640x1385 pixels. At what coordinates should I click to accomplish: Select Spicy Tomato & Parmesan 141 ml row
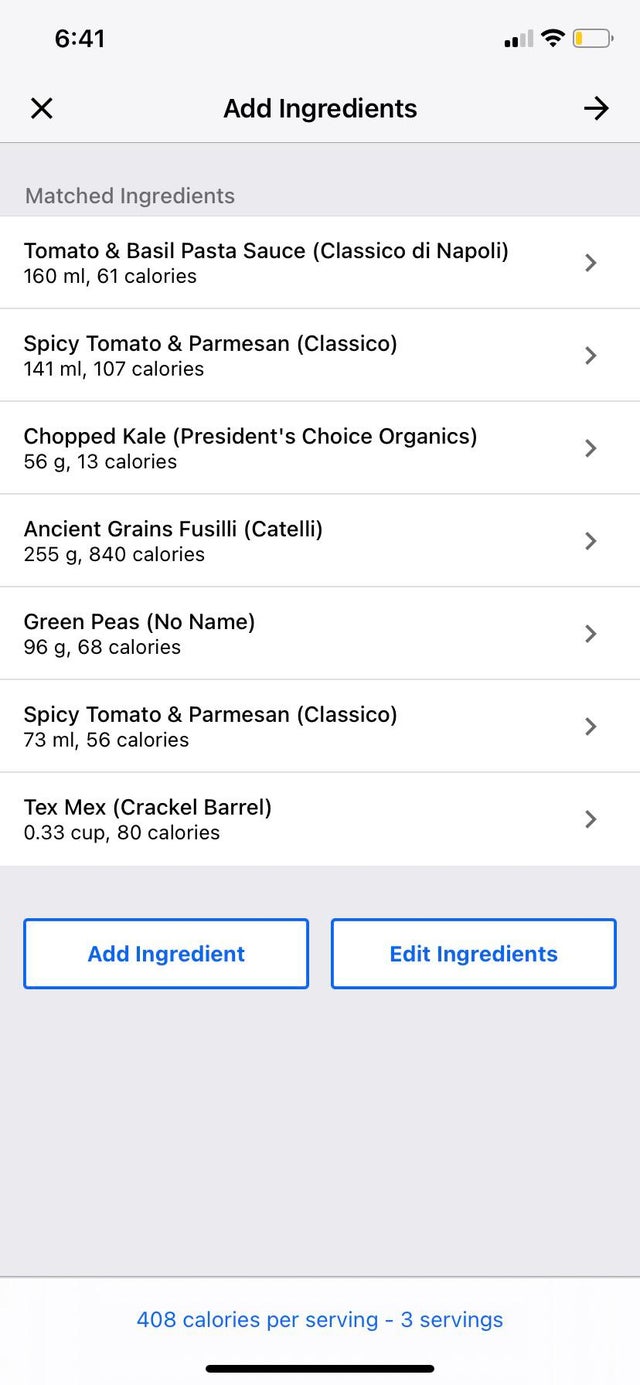click(210, 355)
